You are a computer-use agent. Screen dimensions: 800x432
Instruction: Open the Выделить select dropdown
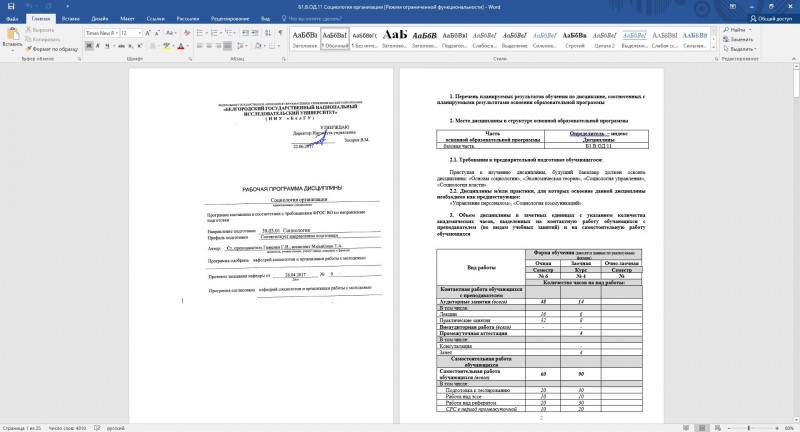click(x=740, y=49)
